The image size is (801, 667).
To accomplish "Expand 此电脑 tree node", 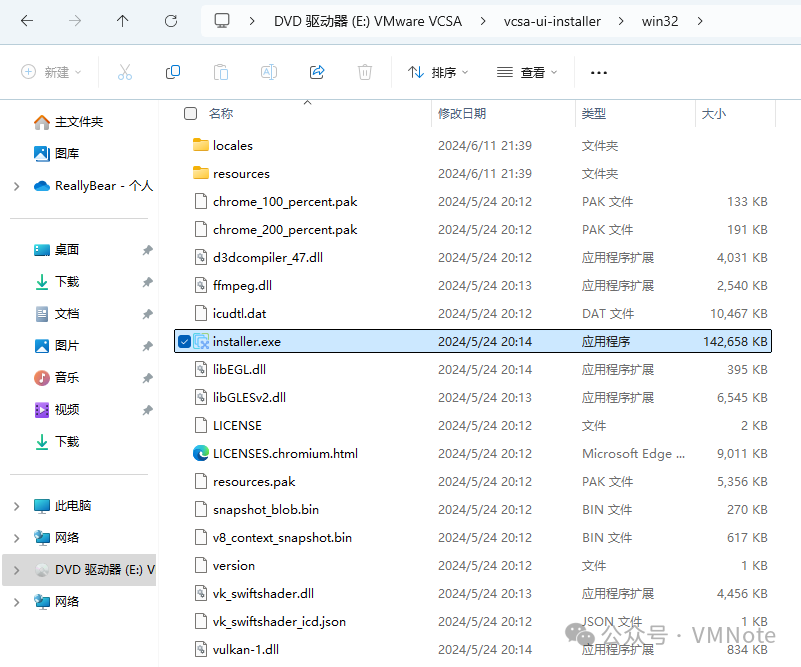I will click(x=16, y=506).
